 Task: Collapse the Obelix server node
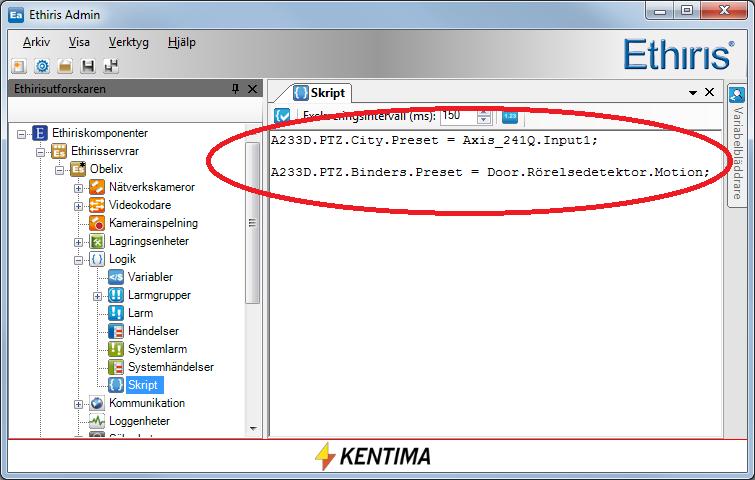(59, 170)
